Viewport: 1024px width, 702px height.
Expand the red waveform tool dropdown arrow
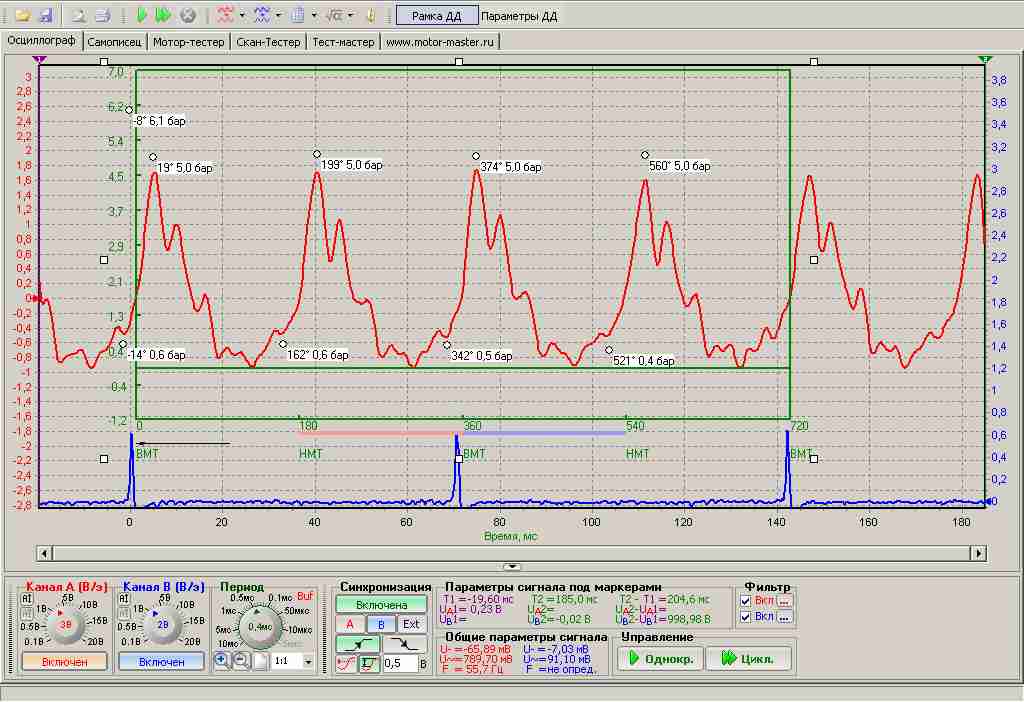pyautogui.click(x=242, y=15)
